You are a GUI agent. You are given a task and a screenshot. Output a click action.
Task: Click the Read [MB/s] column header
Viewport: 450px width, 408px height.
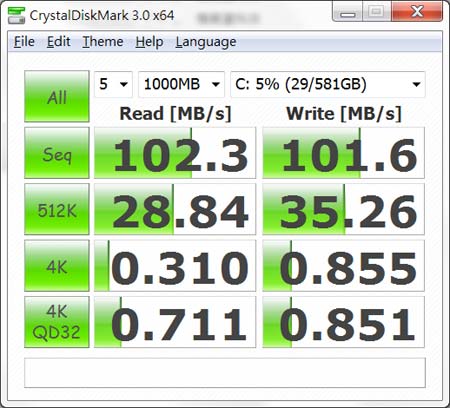point(175,114)
